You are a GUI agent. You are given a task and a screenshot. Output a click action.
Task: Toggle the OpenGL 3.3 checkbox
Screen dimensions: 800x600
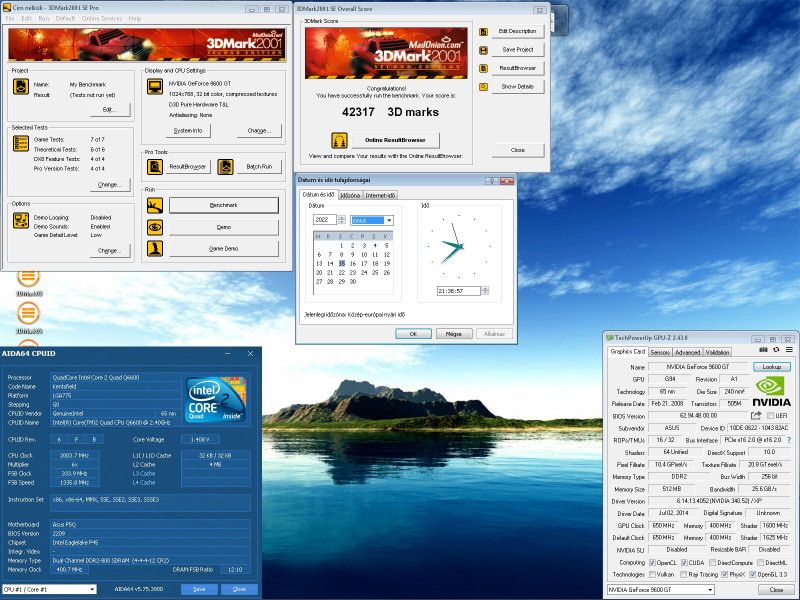coord(753,574)
